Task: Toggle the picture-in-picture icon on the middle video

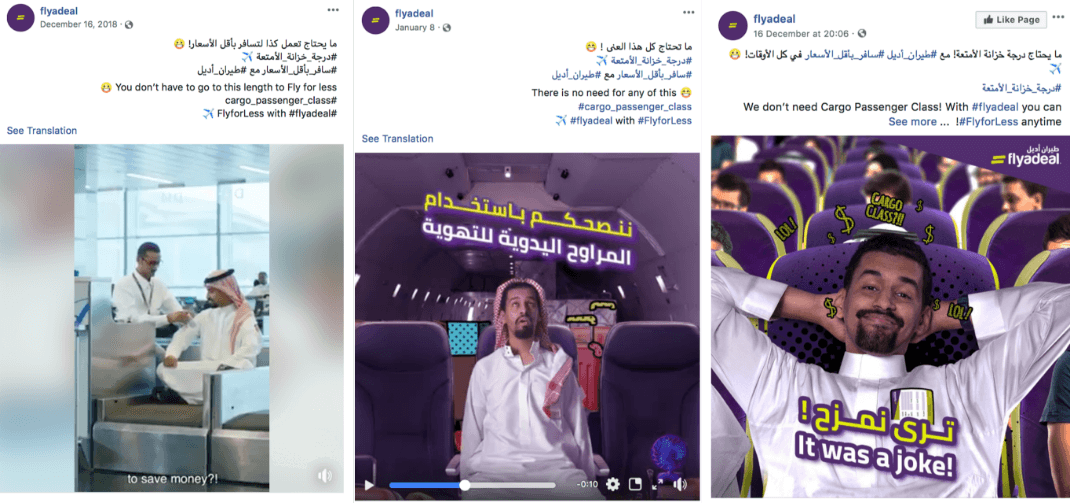Action: pos(635,485)
